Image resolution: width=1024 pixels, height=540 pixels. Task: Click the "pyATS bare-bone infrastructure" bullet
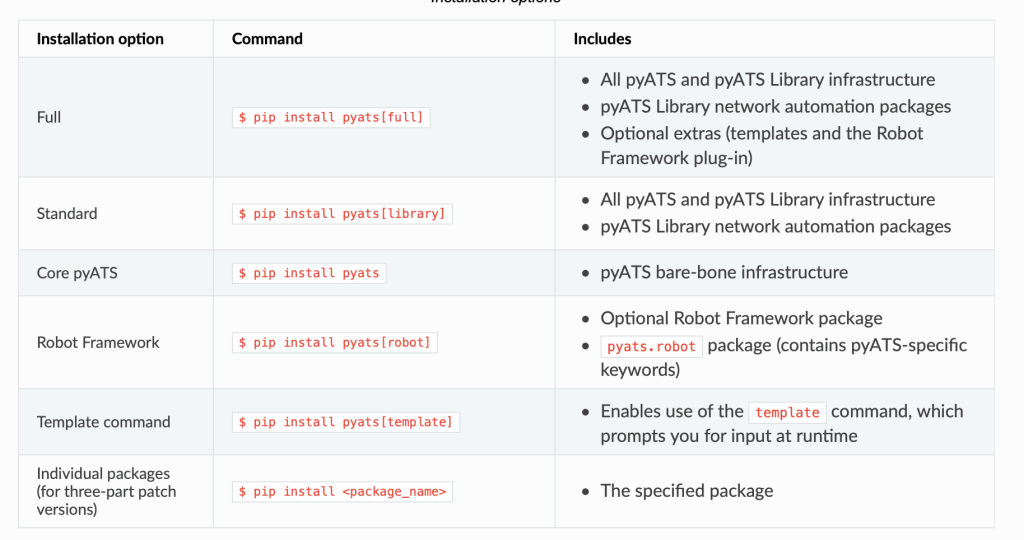point(724,272)
